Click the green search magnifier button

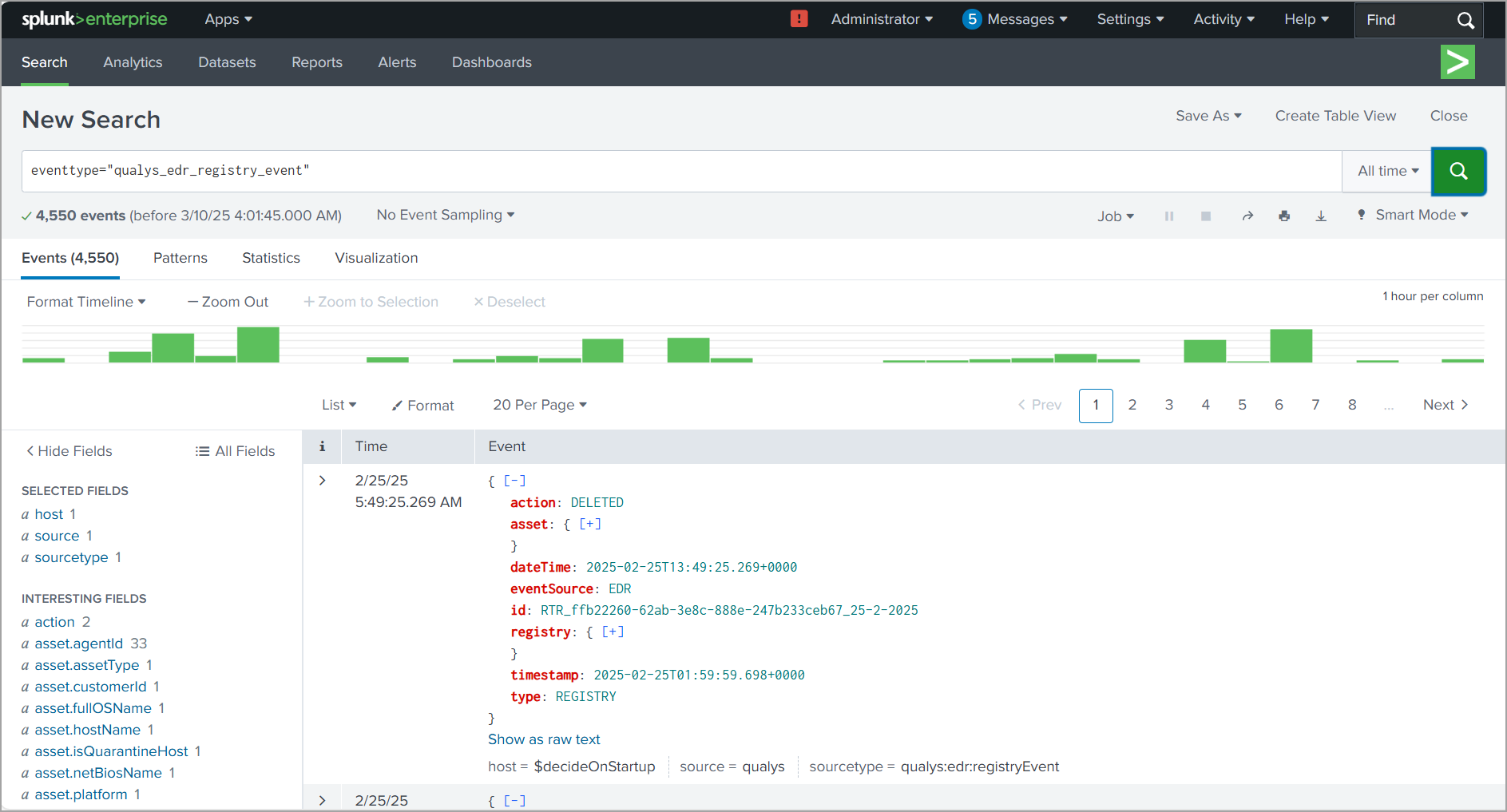click(x=1457, y=171)
